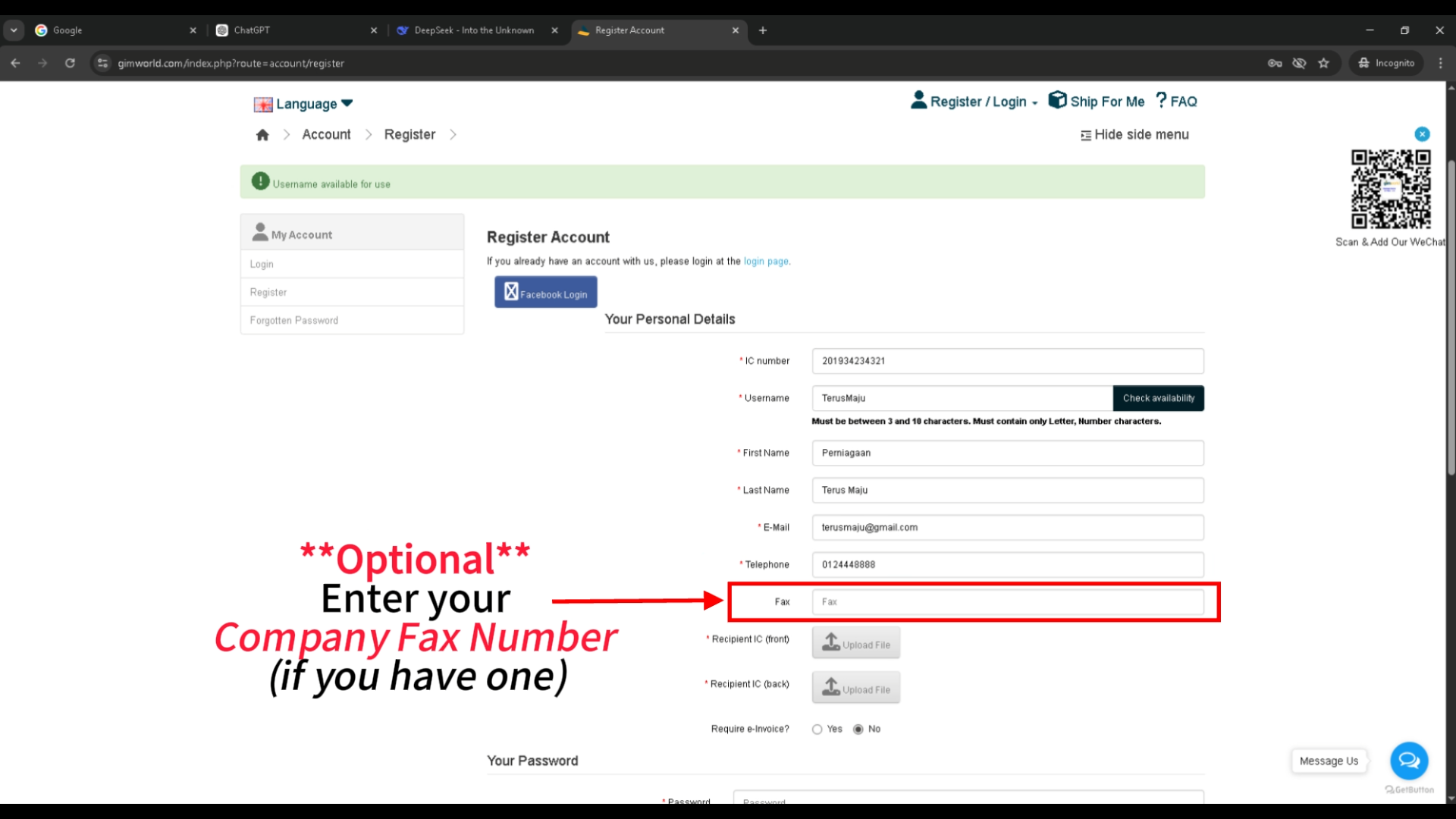Open the tab search dropdown arrow
The image size is (1456, 819).
14,30
